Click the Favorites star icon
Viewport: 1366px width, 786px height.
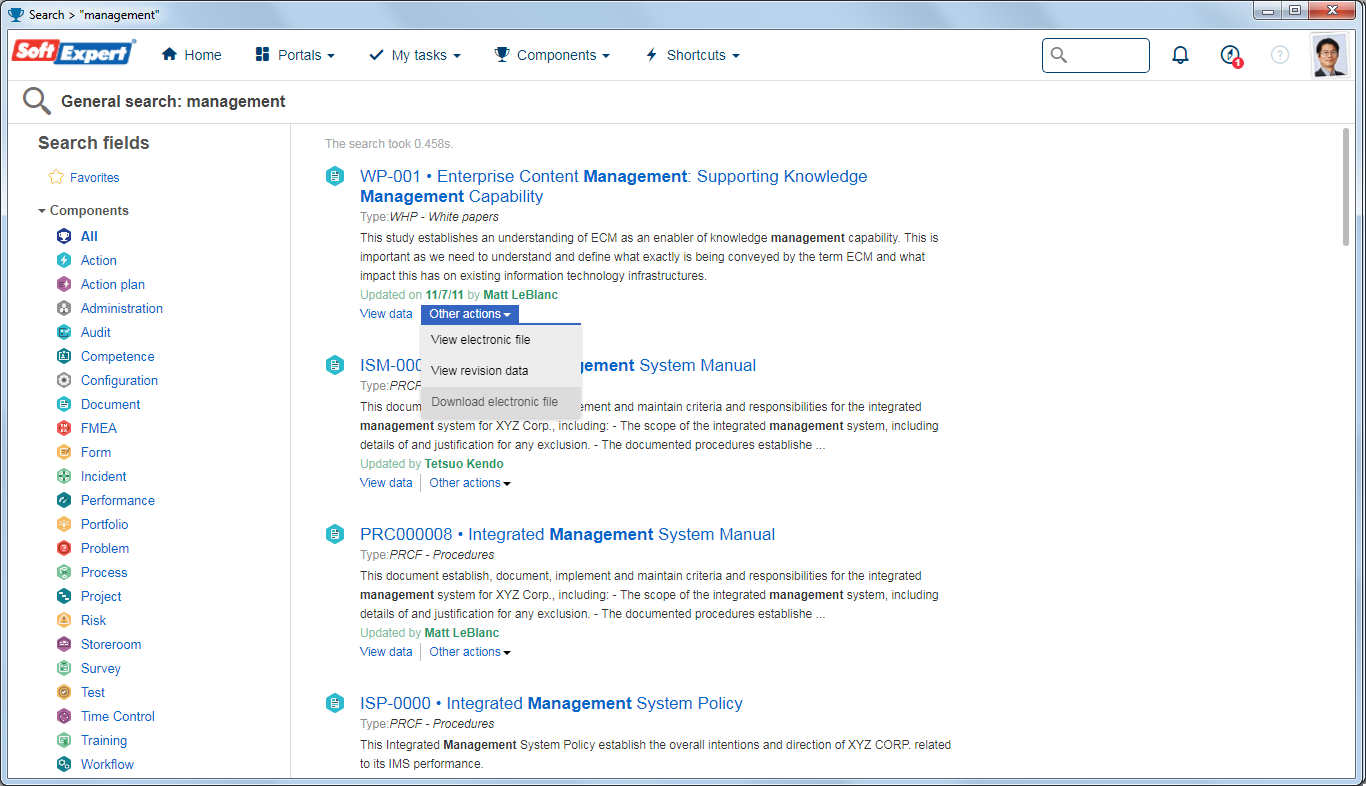point(56,177)
